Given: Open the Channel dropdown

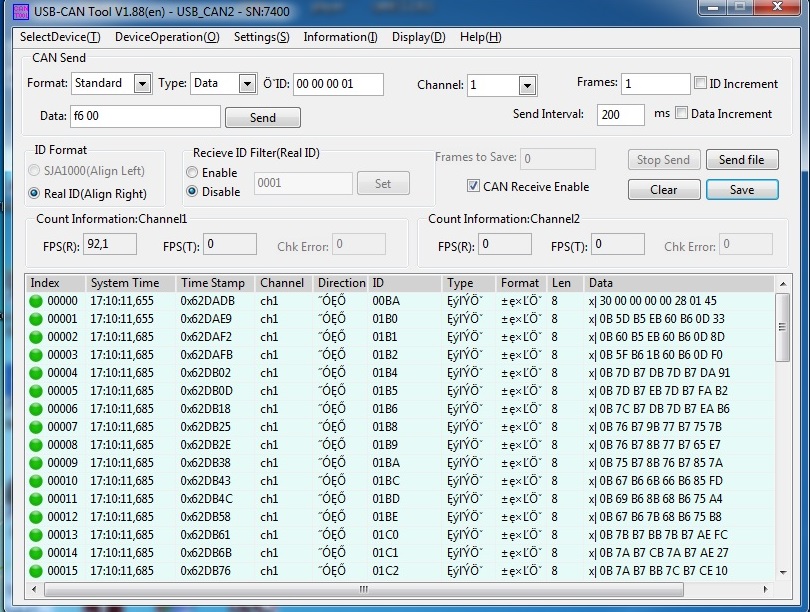Looking at the screenshot, I should pos(527,86).
